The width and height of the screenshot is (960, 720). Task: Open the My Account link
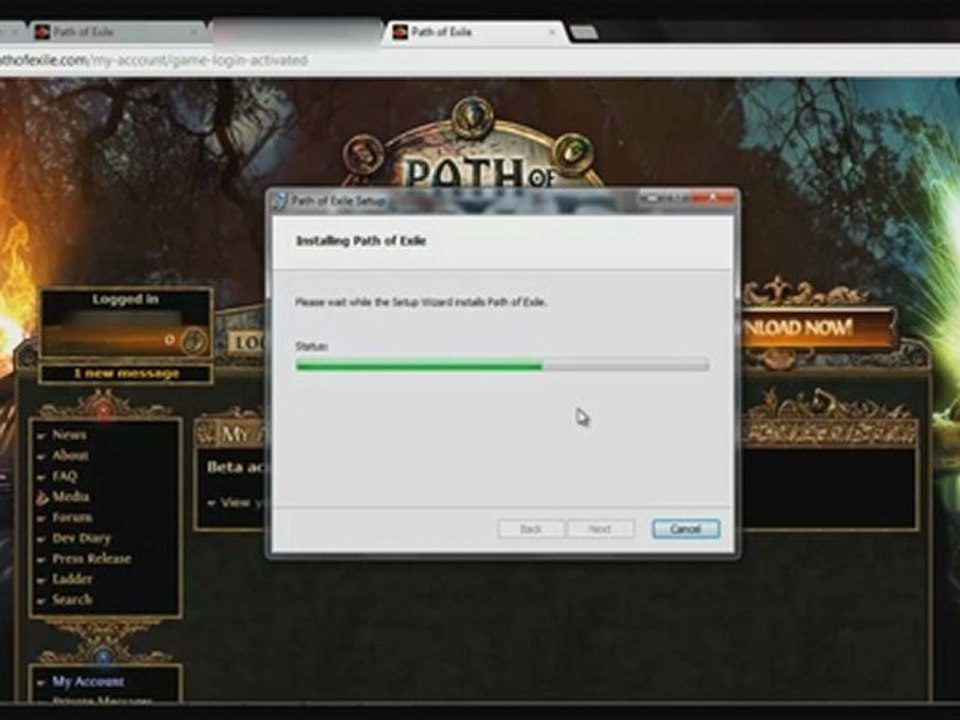pos(88,681)
